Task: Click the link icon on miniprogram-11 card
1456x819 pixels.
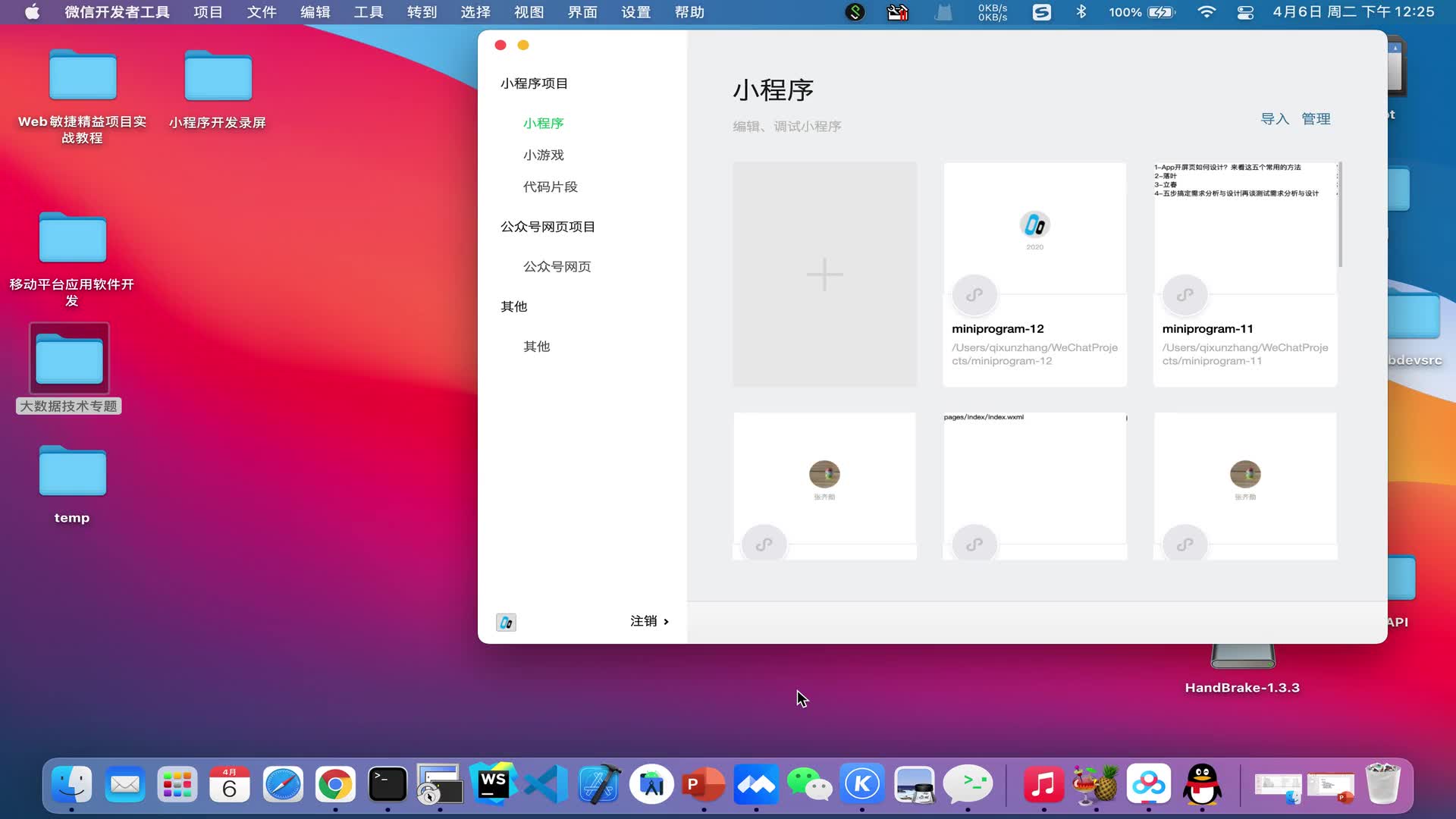Action: 1185,294
